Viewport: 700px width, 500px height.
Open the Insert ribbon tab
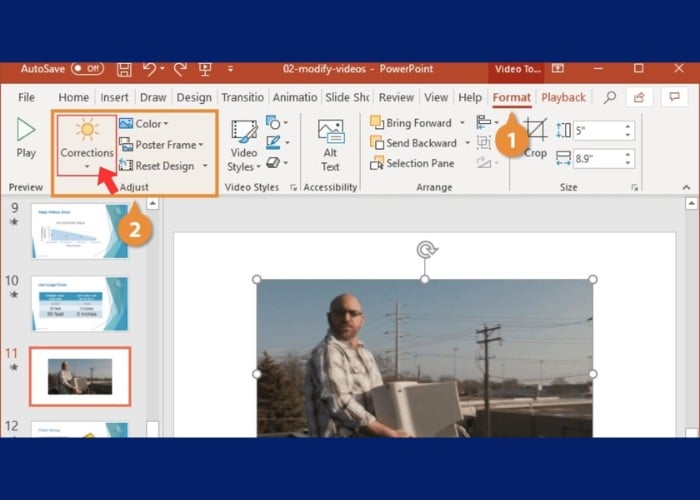click(x=114, y=97)
